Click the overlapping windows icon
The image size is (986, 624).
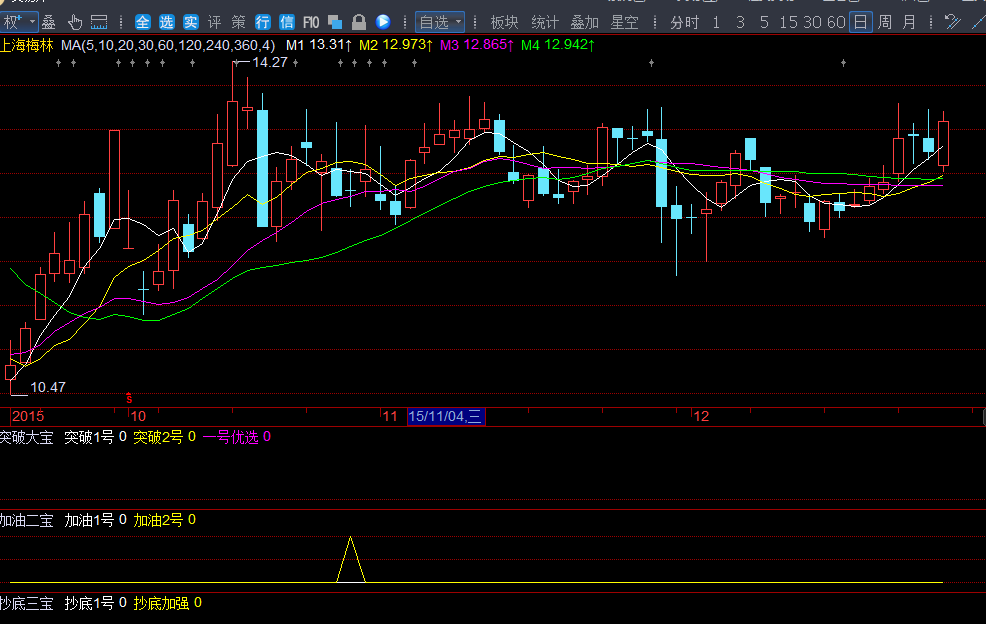click(335, 21)
